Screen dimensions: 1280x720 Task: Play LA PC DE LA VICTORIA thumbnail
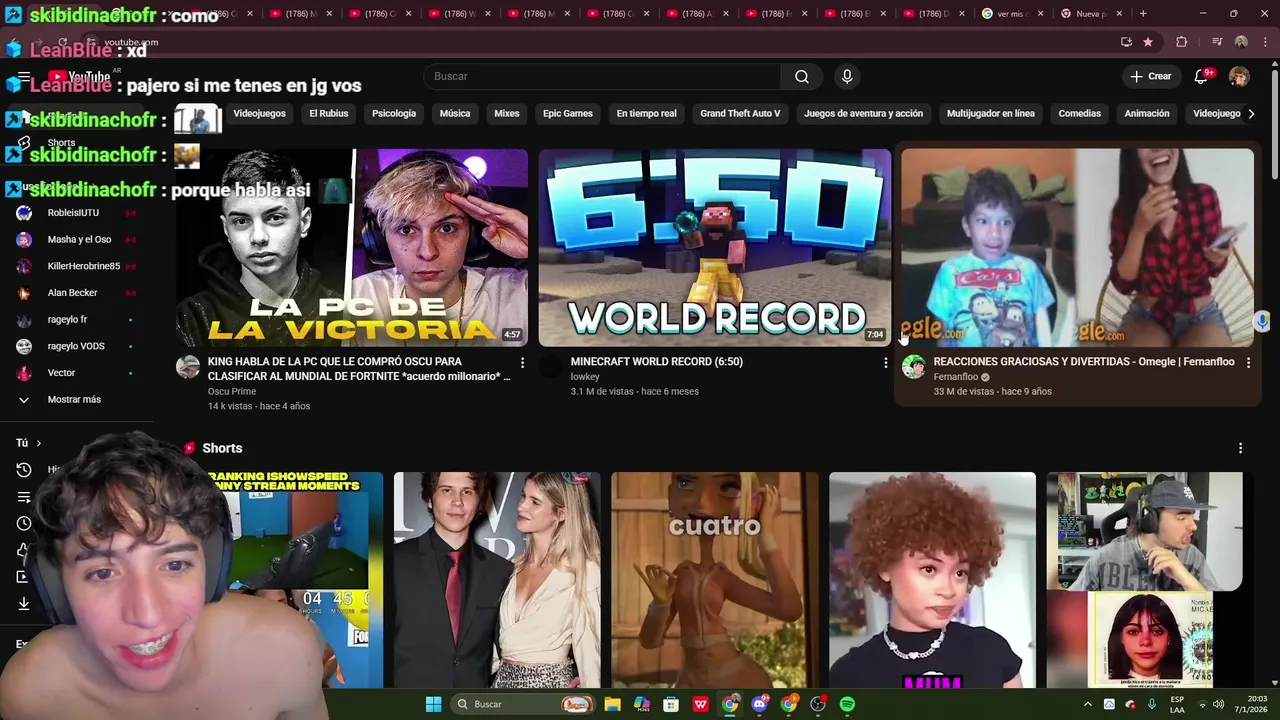(x=352, y=247)
